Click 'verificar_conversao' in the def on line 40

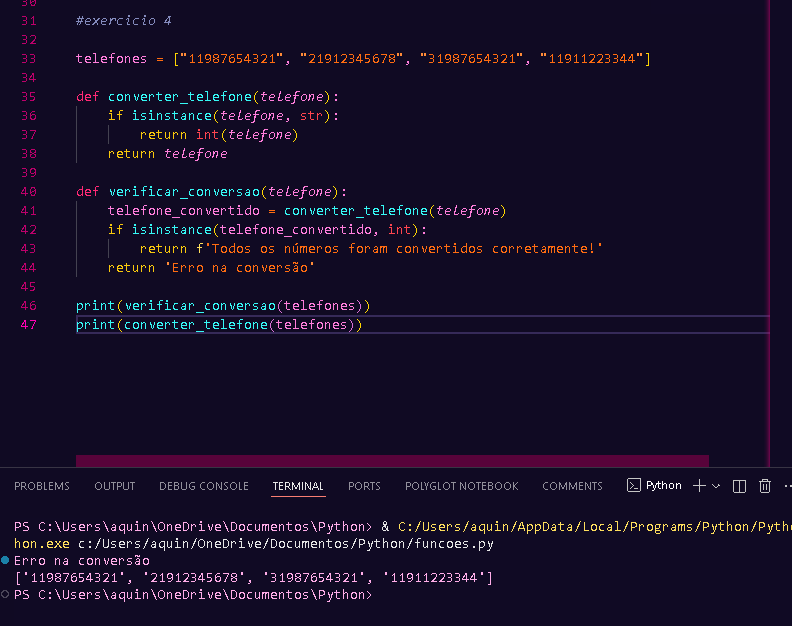tap(184, 191)
